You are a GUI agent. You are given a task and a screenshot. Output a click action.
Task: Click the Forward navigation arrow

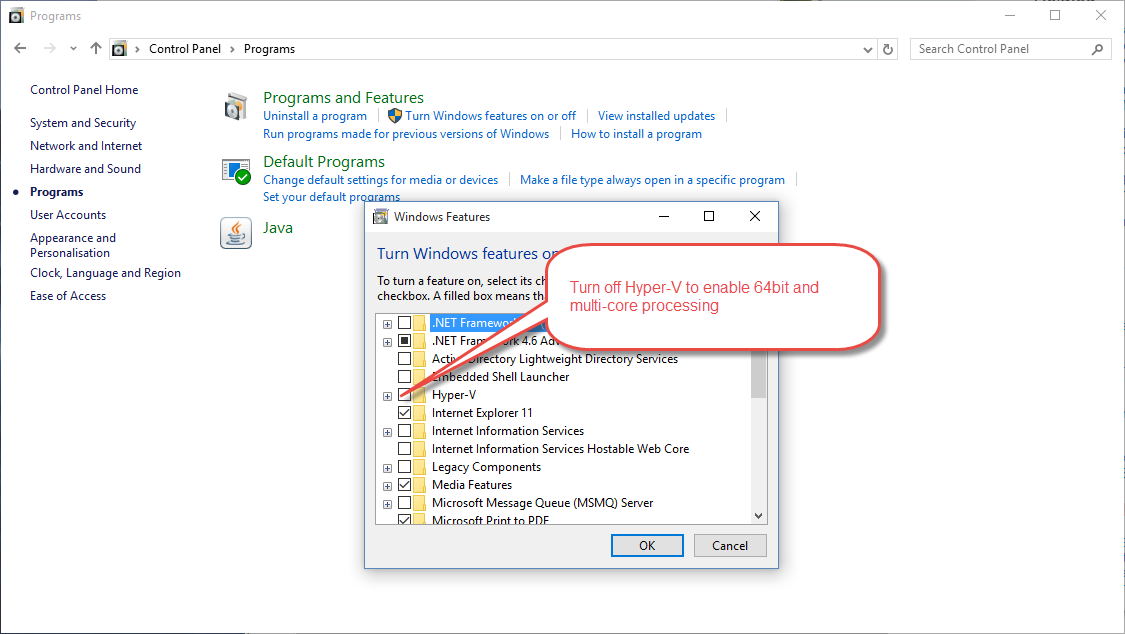tap(50, 48)
